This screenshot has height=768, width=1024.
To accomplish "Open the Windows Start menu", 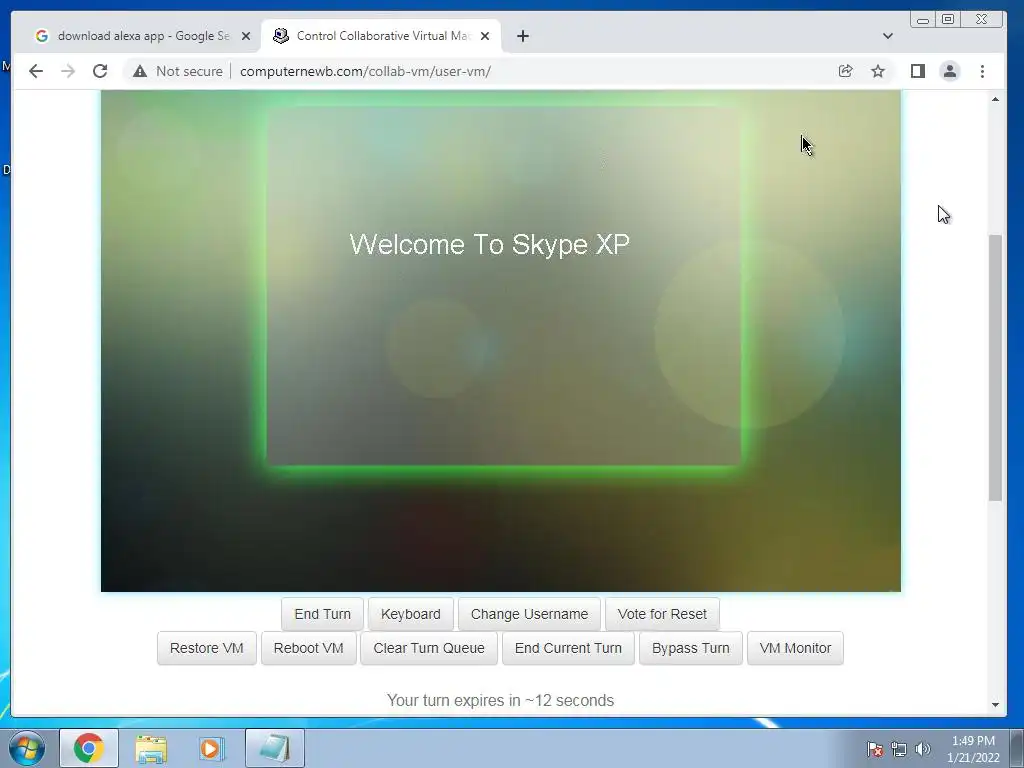I will [27, 748].
